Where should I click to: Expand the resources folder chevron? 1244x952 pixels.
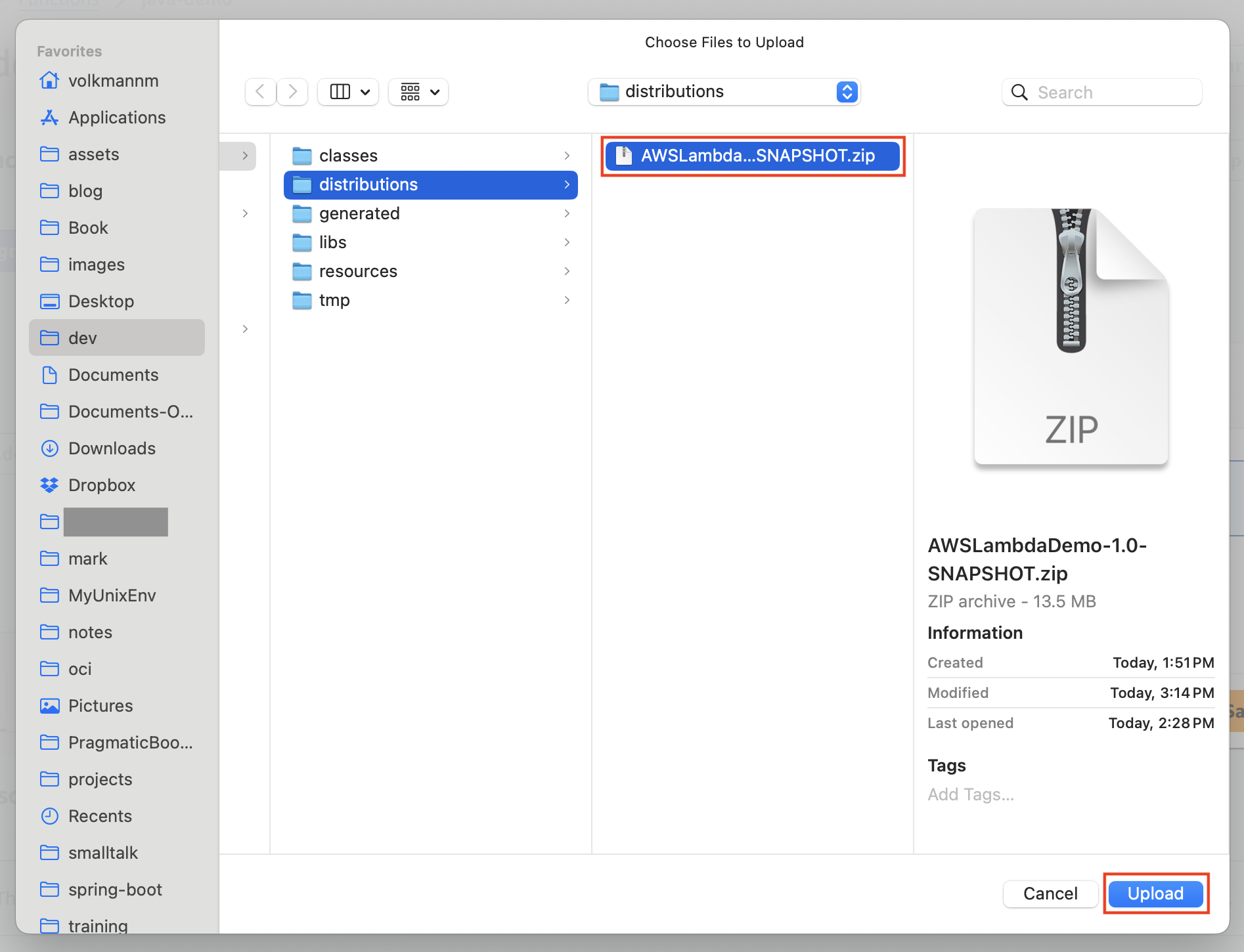pos(566,271)
